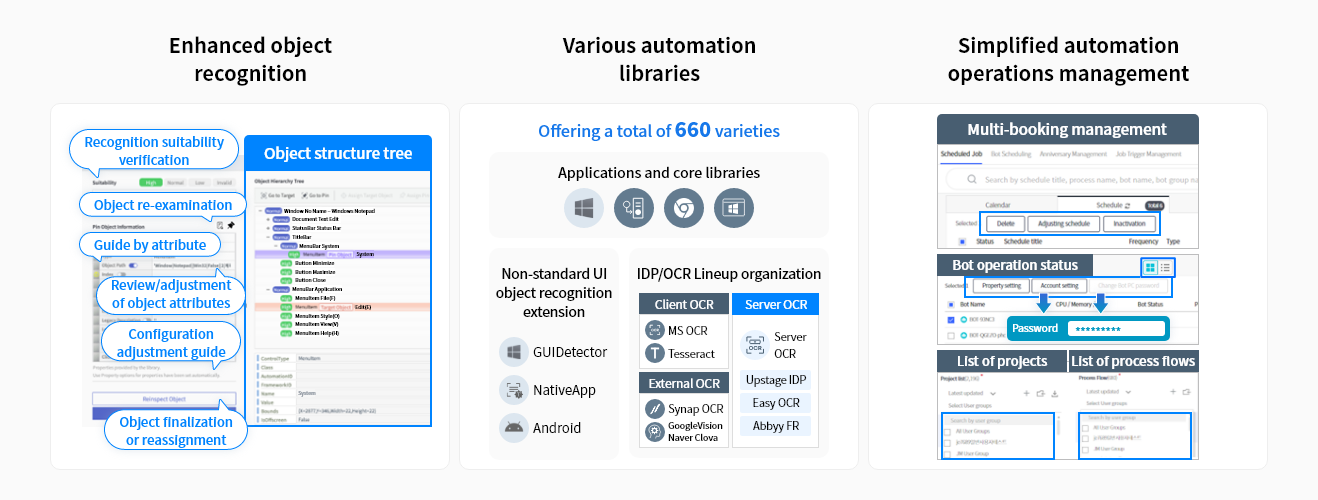Tick the JM User Group checkbox in Process flows

[1085, 449]
